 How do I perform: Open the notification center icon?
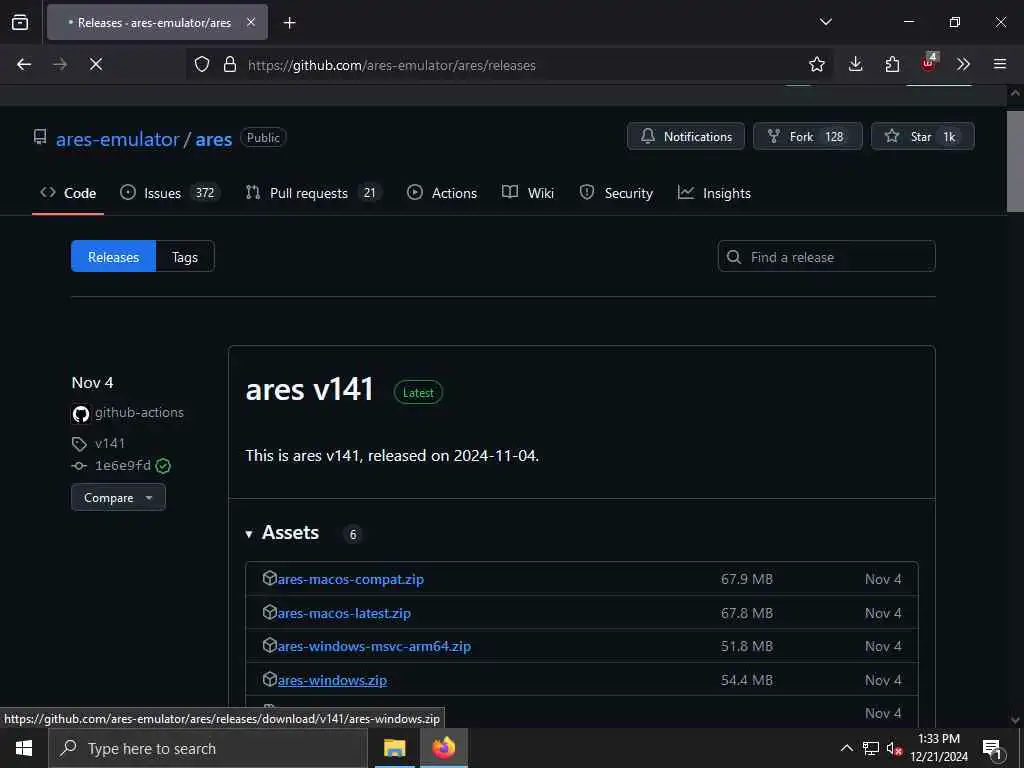click(992, 749)
